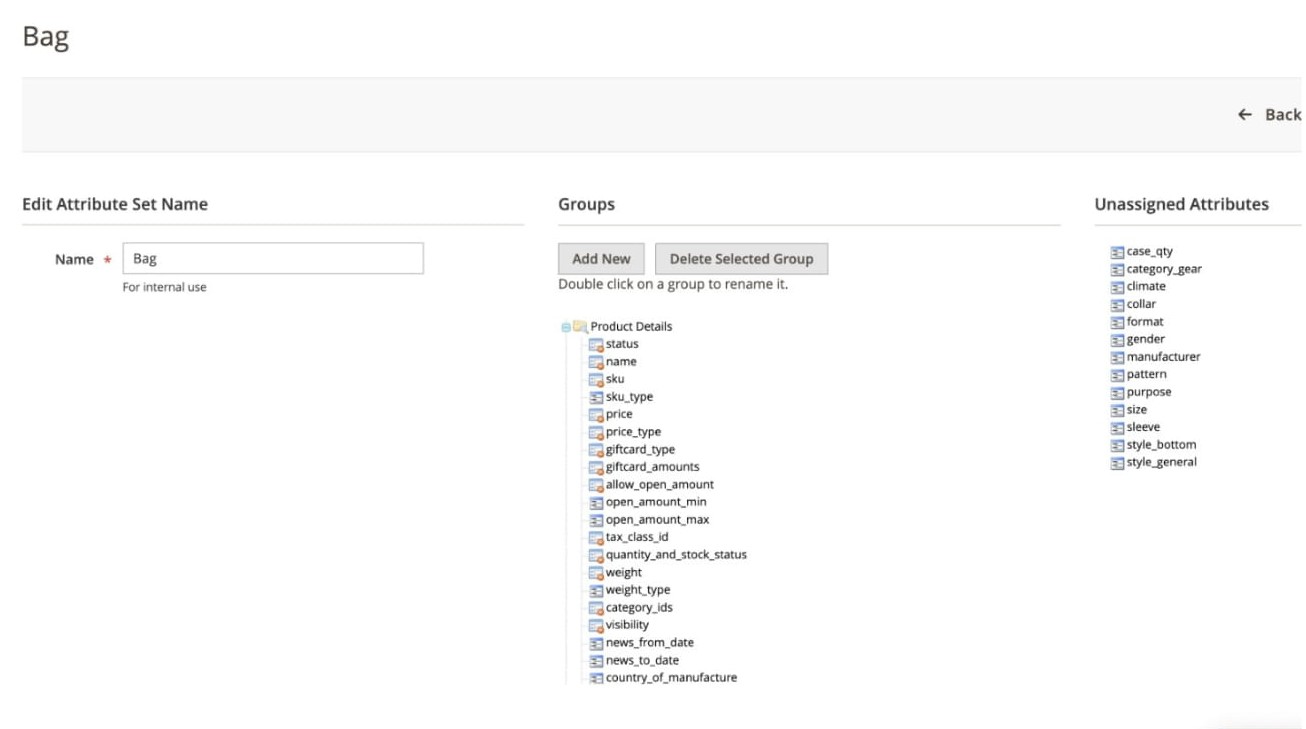This screenshot has height=729, width=1306.
Task: Select tax_class_id in the groups tree
Action: pyautogui.click(x=637, y=537)
